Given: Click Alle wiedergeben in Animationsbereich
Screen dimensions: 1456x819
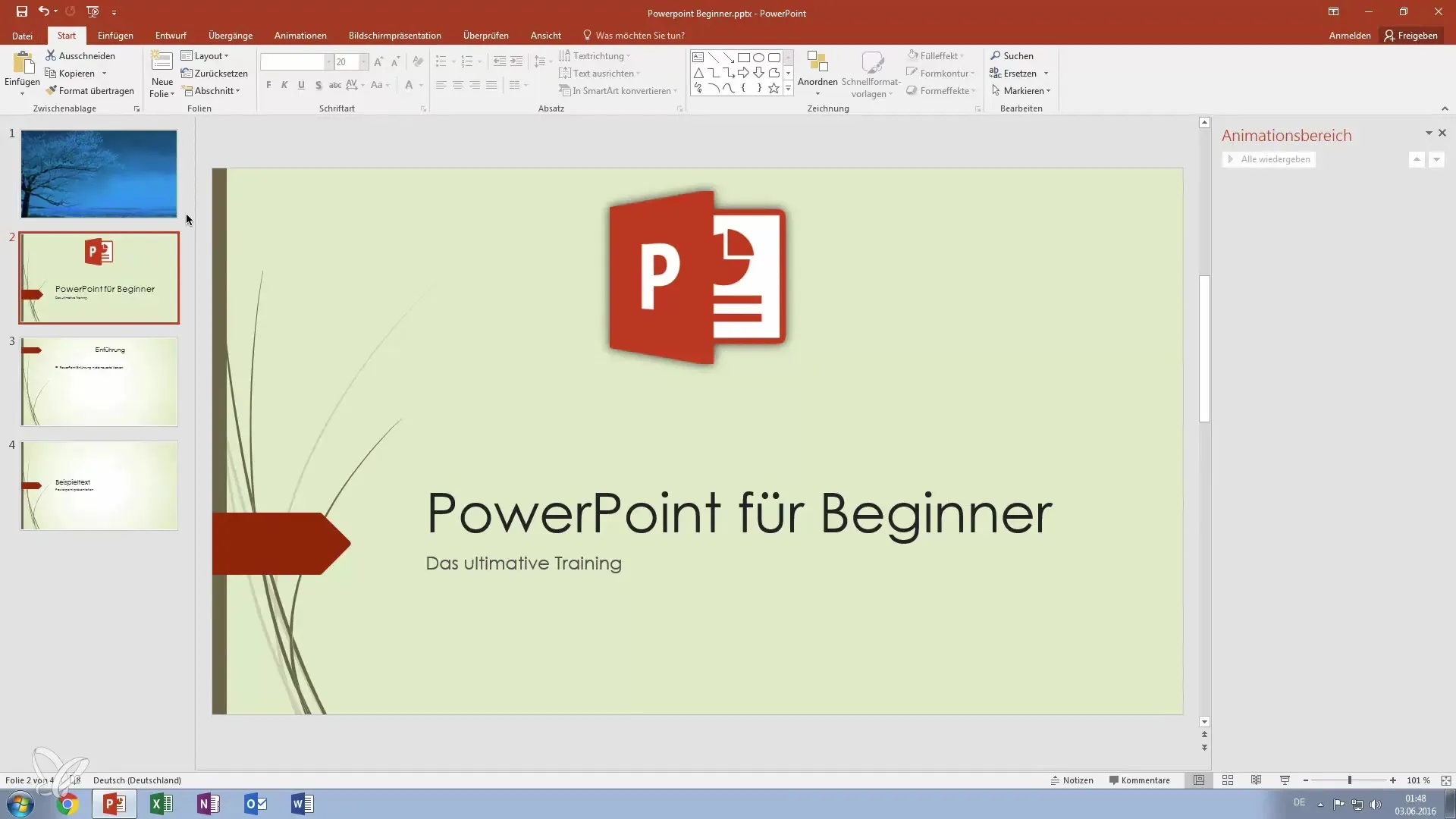Looking at the screenshot, I should pyautogui.click(x=1269, y=159).
